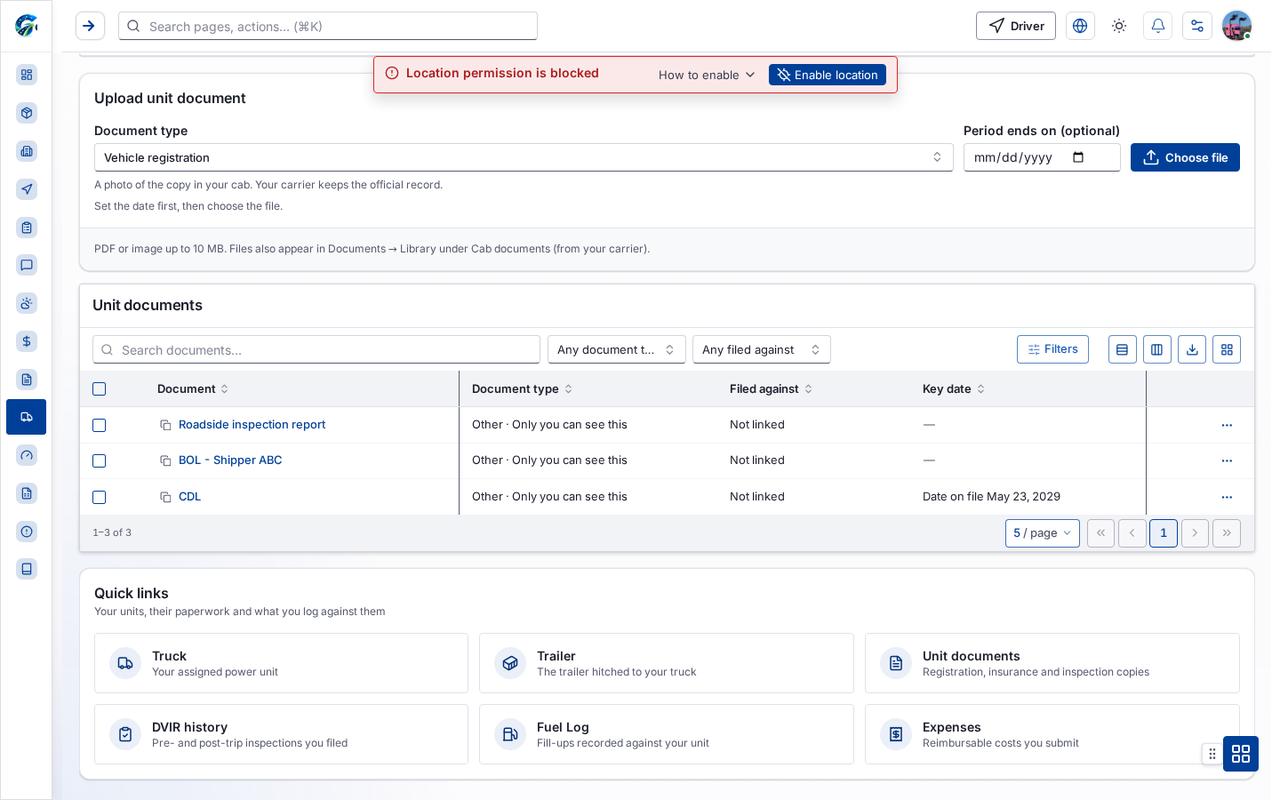Click the Period ends on date field

[x=1042, y=157]
